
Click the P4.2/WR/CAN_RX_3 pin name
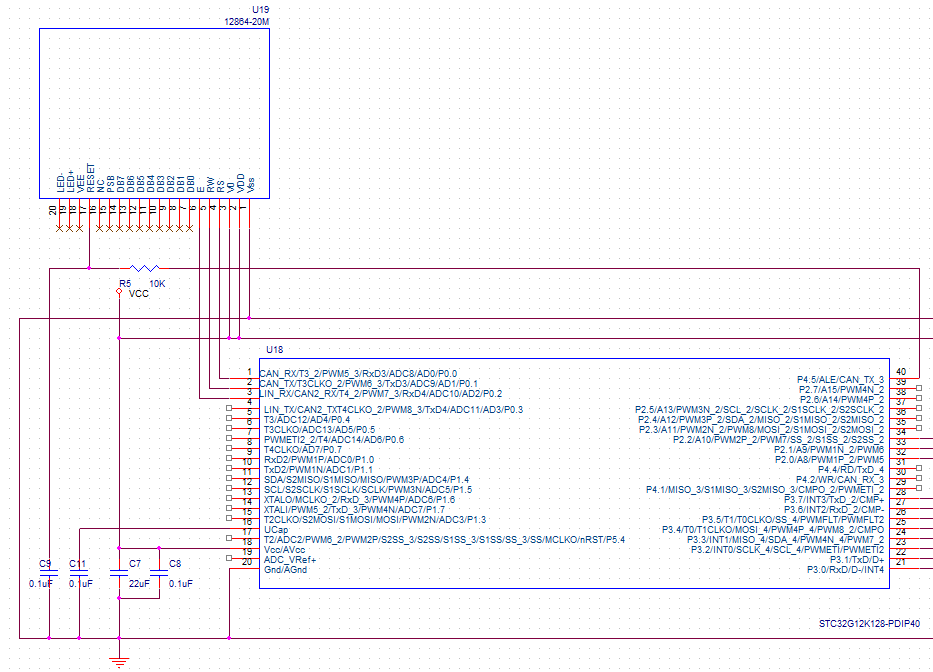click(x=840, y=480)
